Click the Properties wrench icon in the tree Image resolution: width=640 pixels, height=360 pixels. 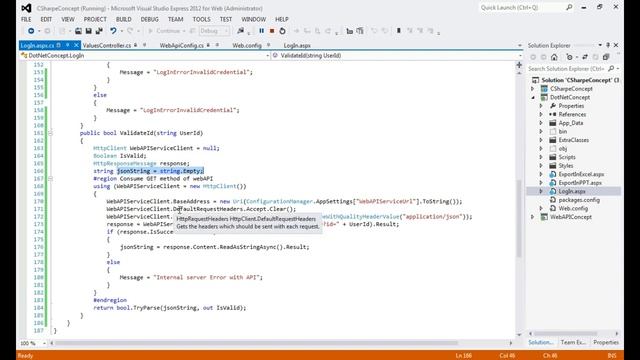click(553, 106)
